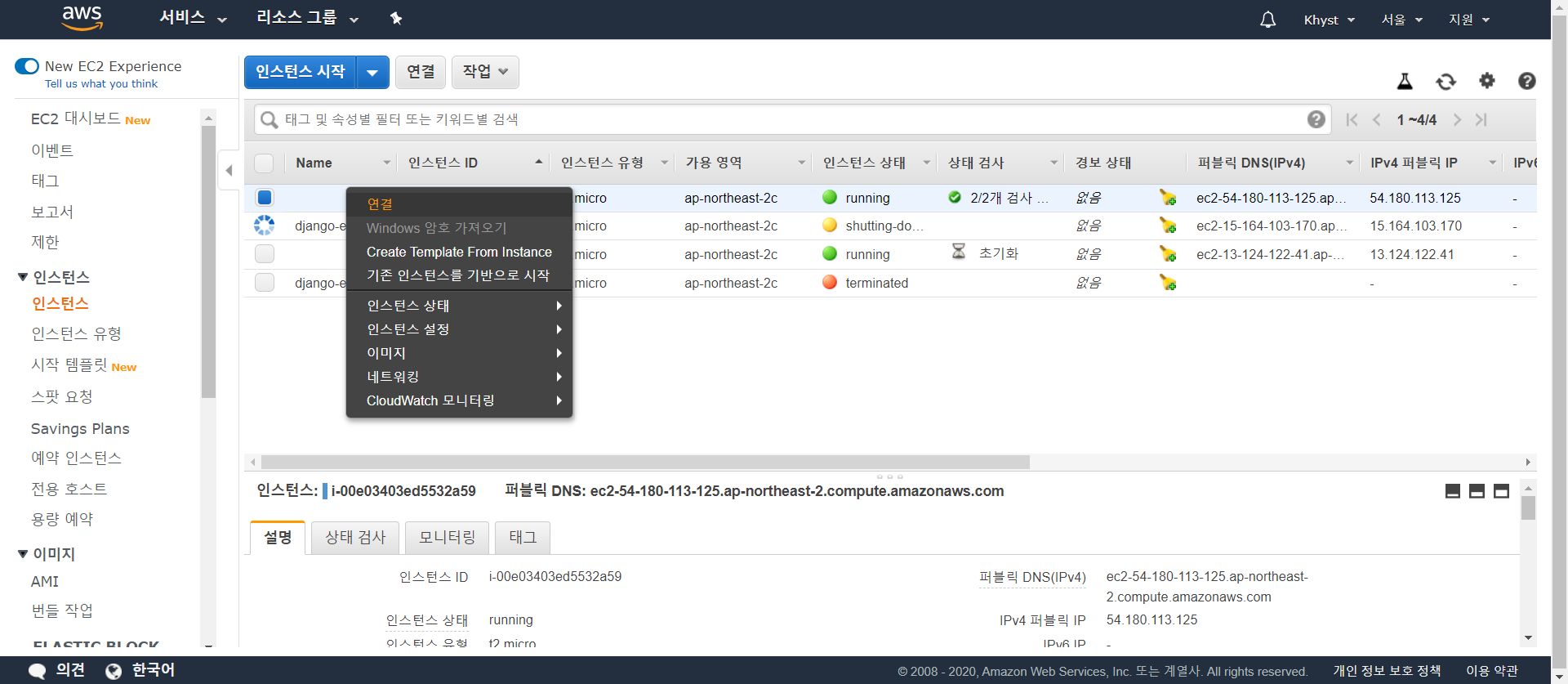Image resolution: width=1568 pixels, height=684 pixels.
Task: Open the 네트워킹 submenu
Action: click(x=459, y=377)
